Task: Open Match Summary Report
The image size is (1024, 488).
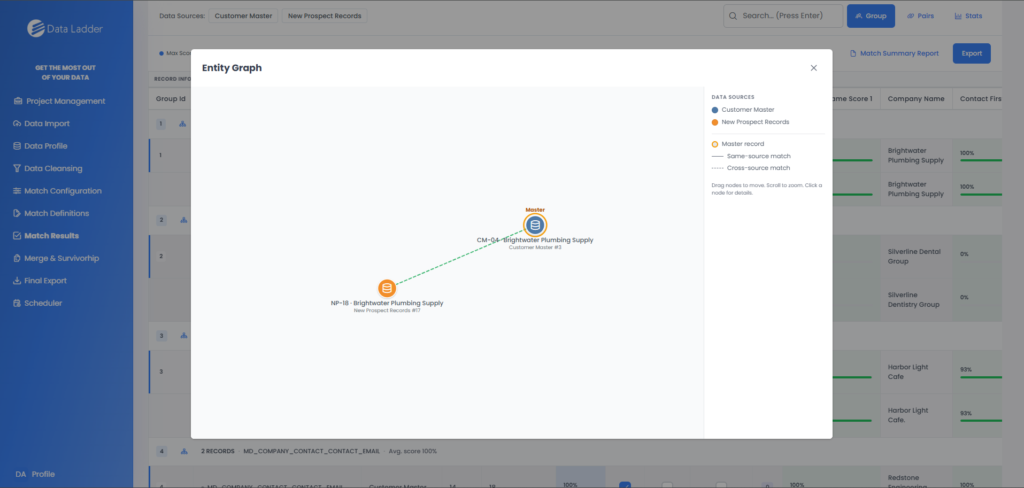Action: tap(894, 54)
